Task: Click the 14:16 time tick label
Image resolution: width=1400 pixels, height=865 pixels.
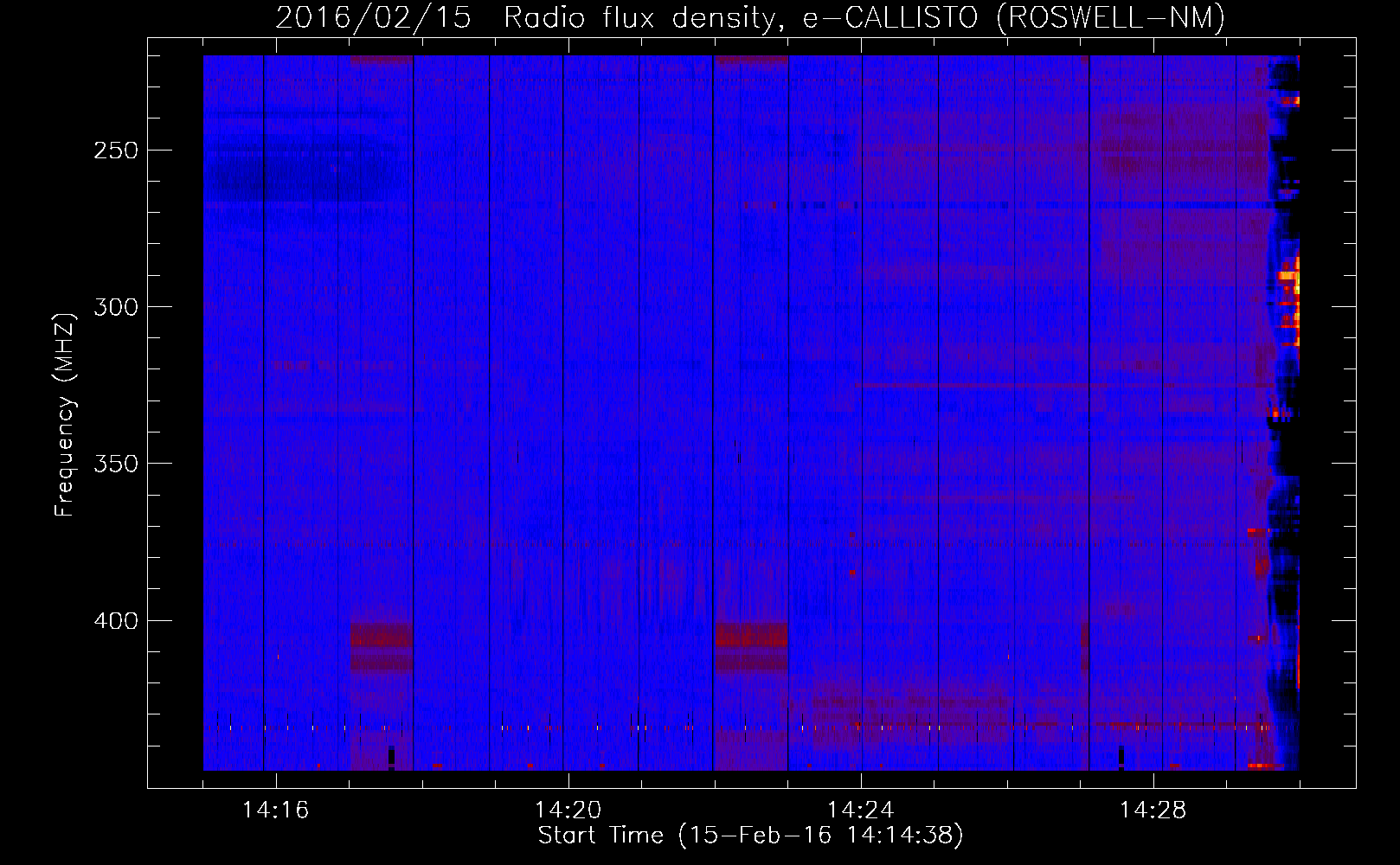Action: [x=275, y=811]
